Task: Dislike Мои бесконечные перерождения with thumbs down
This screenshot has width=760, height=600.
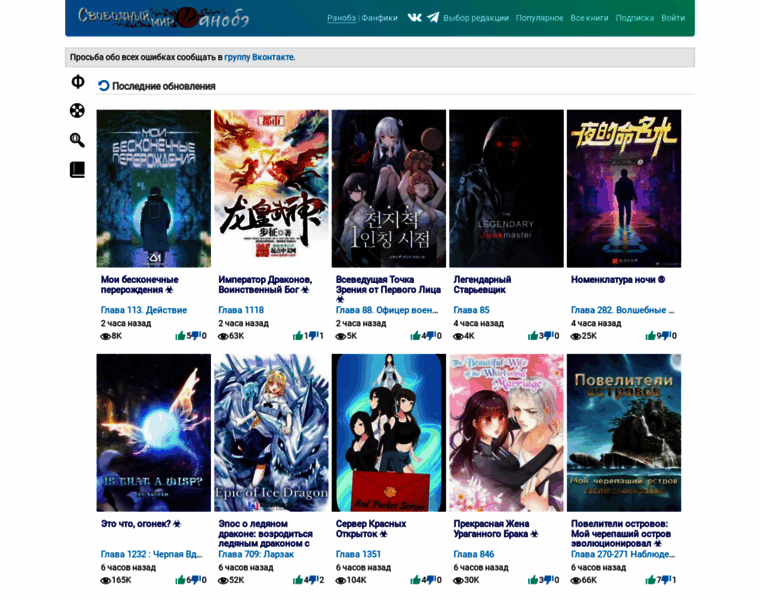Action: click(x=195, y=335)
